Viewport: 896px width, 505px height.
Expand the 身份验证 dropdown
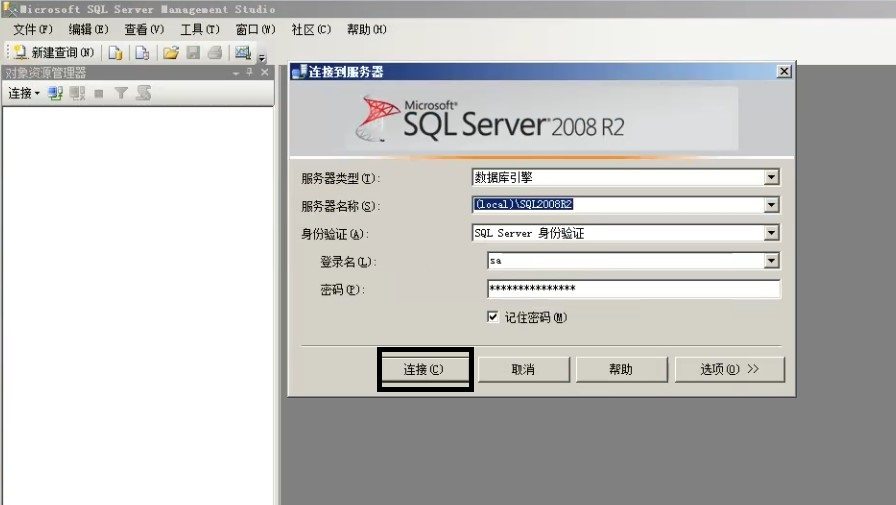tap(771, 233)
